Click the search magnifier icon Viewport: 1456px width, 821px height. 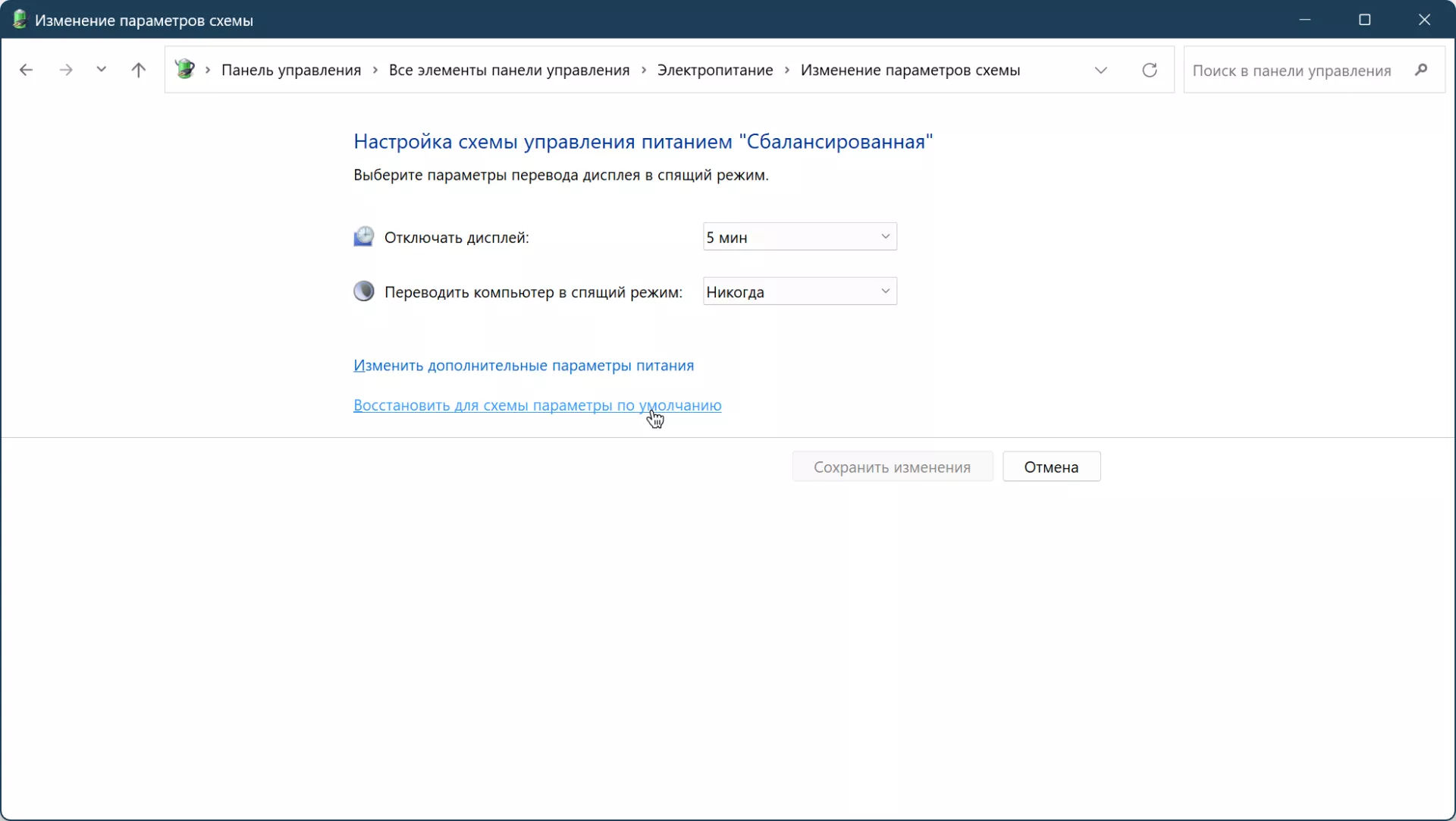click(1421, 70)
